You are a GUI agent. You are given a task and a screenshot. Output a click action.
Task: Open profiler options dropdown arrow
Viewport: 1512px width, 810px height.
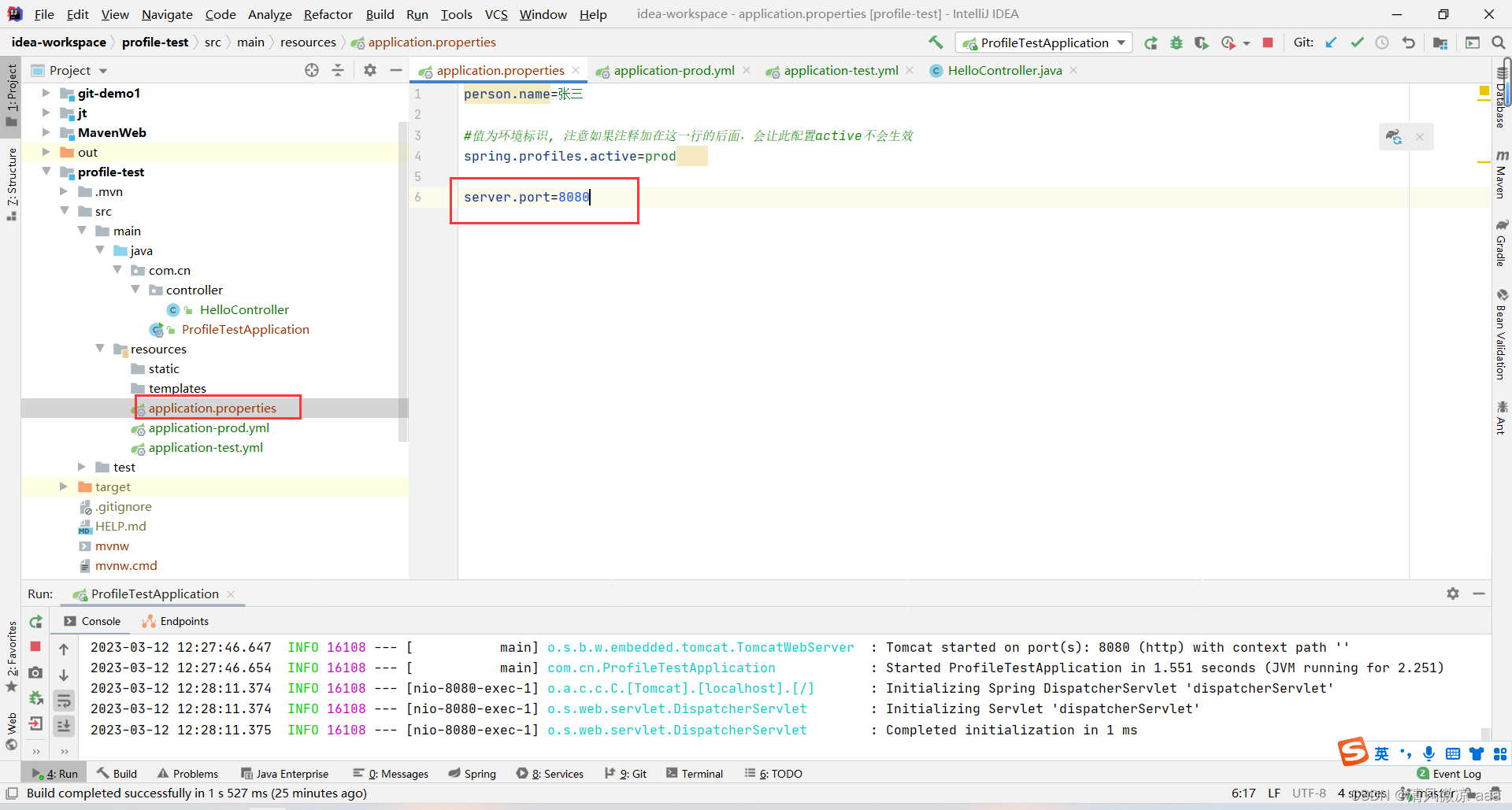point(1247,43)
